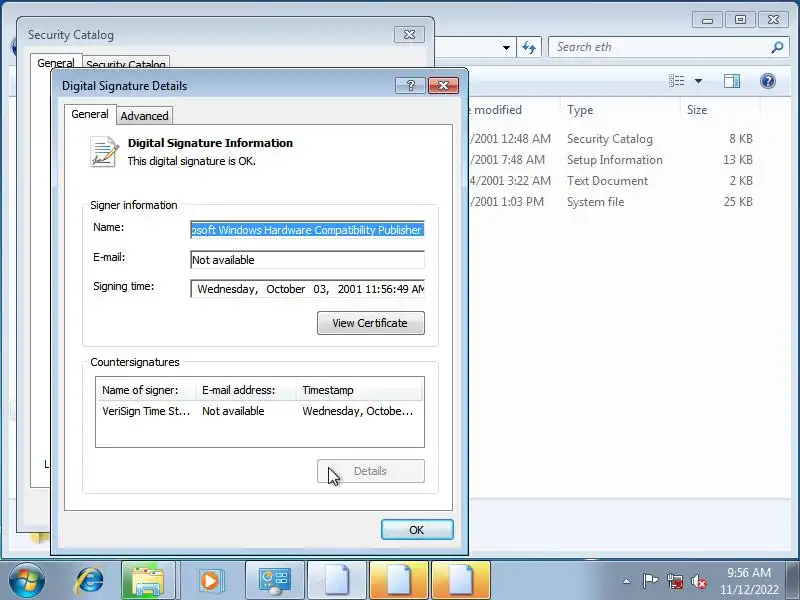
Task: Click the change view icon in Explorer
Action: 677,81
